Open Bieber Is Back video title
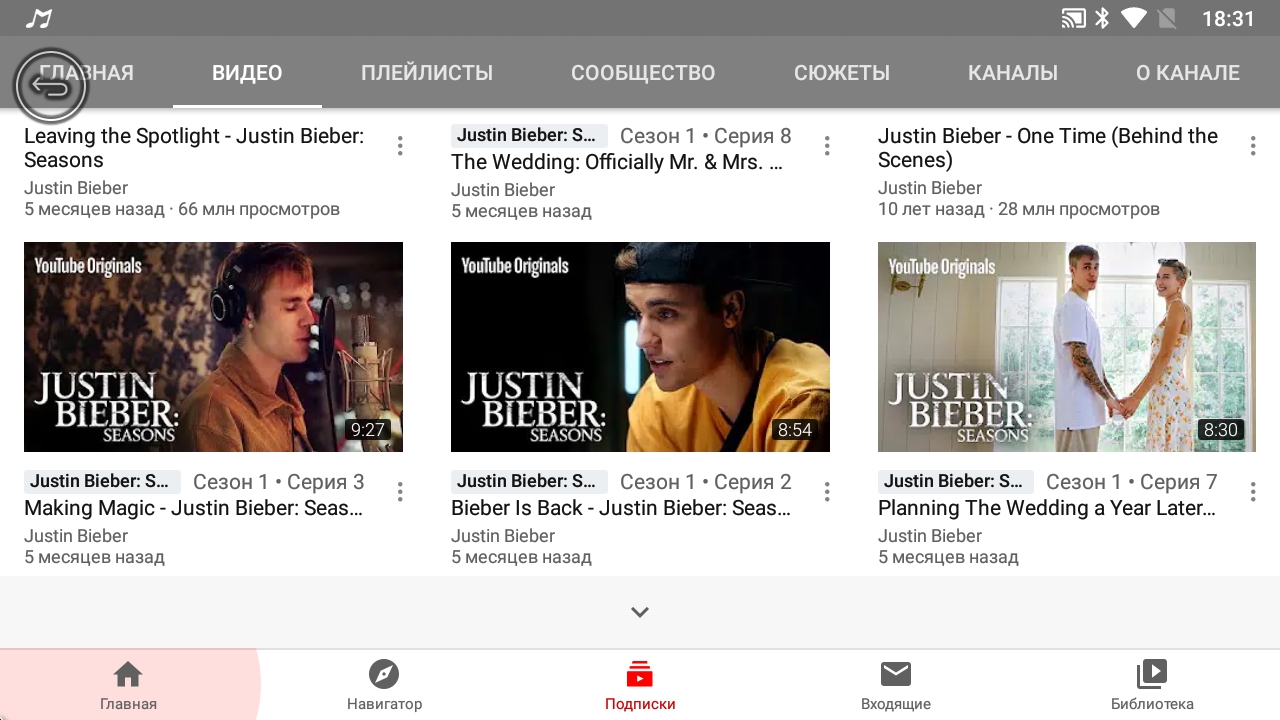The width and height of the screenshot is (1280, 720). [x=620, y=508]
